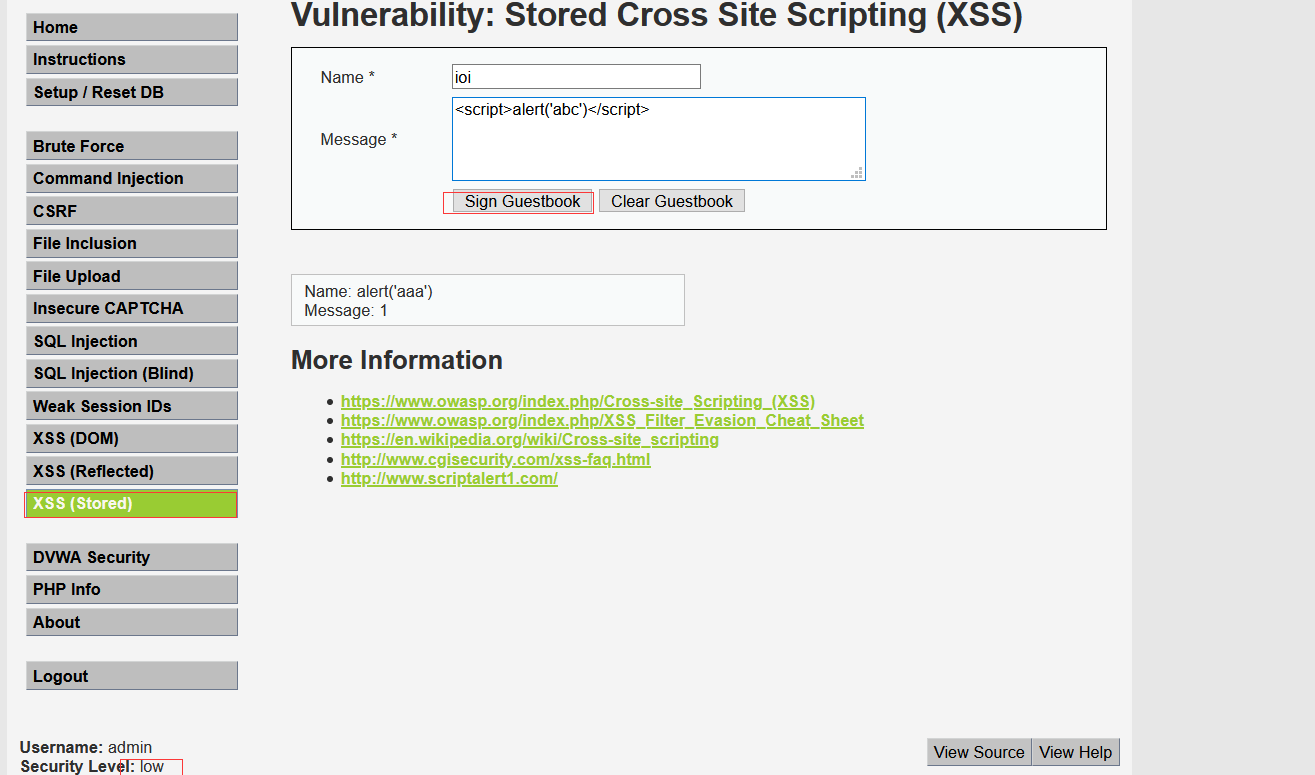This screenshot has width=1315, height=775.
Task: Select the Brute Force module
Action: coord(132,146)
